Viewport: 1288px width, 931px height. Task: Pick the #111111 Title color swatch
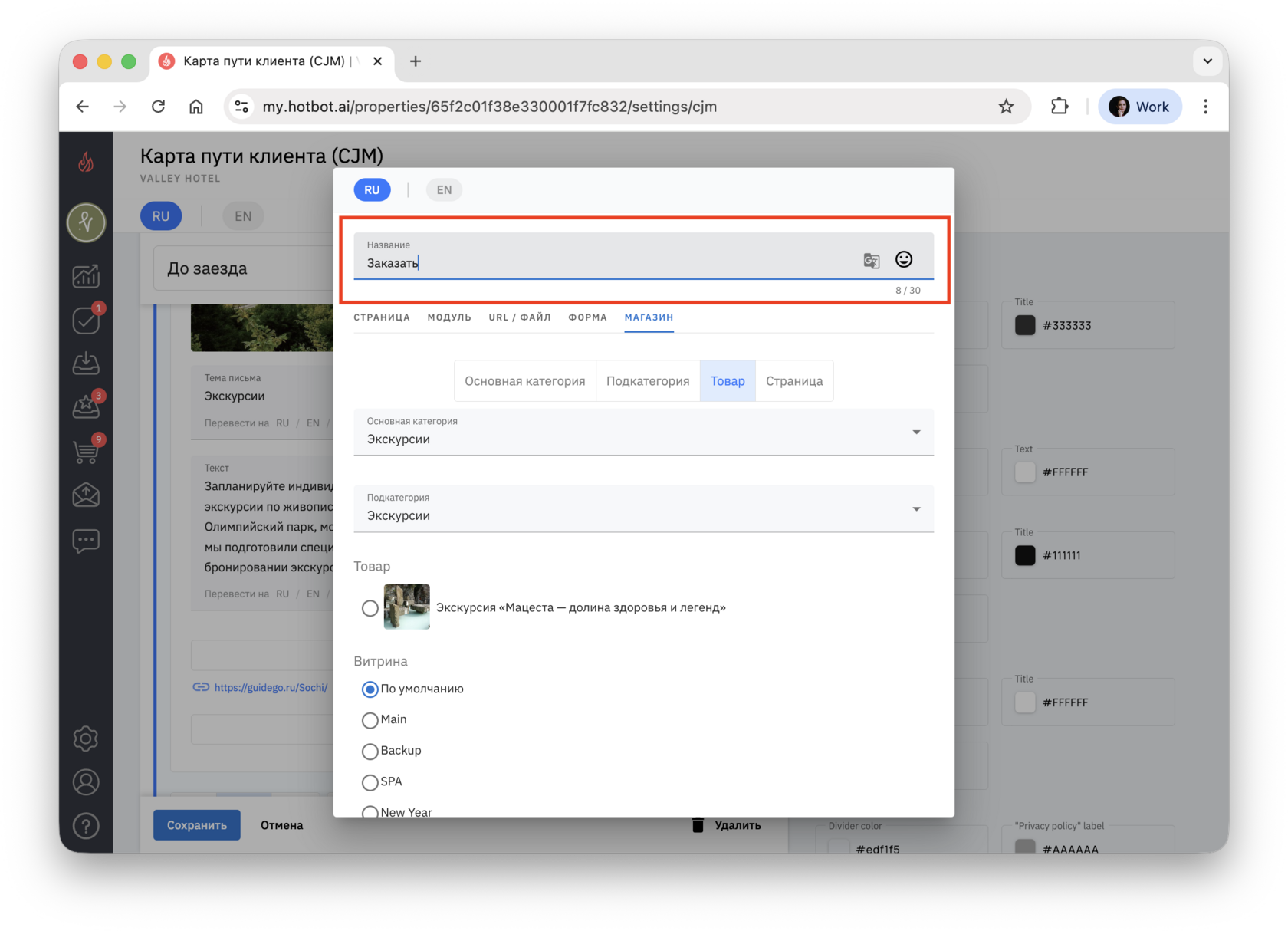click(1025, 555)
